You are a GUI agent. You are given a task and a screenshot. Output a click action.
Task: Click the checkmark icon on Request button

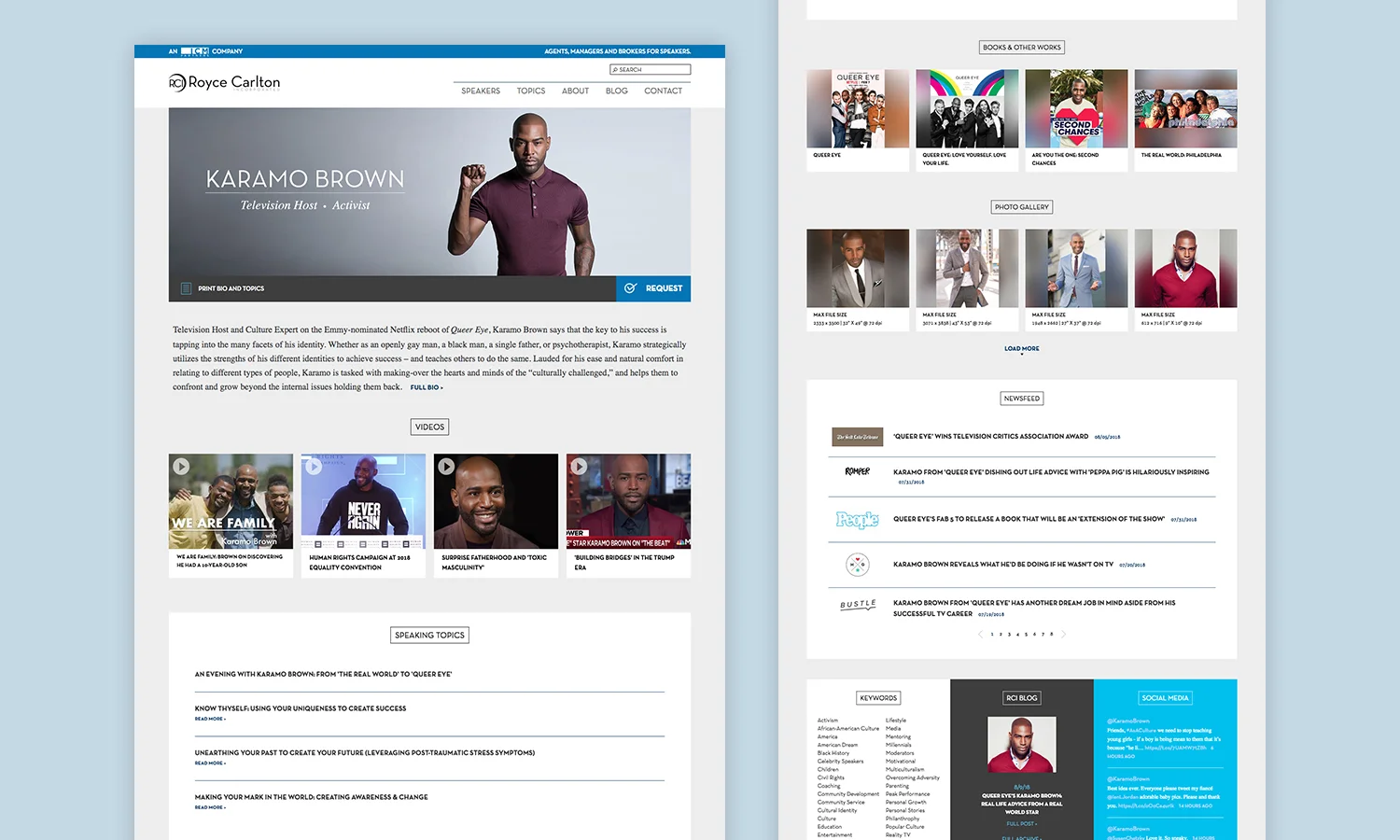(630, 288)
